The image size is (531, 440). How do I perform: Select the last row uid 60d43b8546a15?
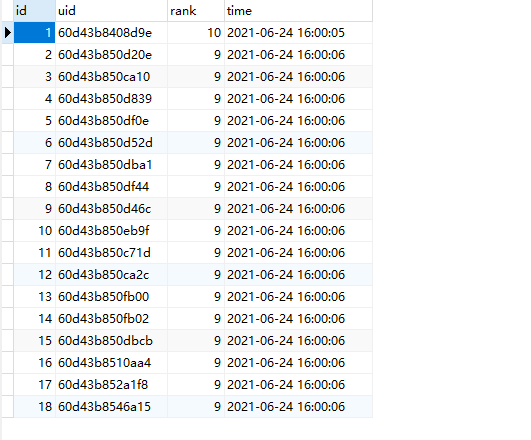tap(111, 407)
